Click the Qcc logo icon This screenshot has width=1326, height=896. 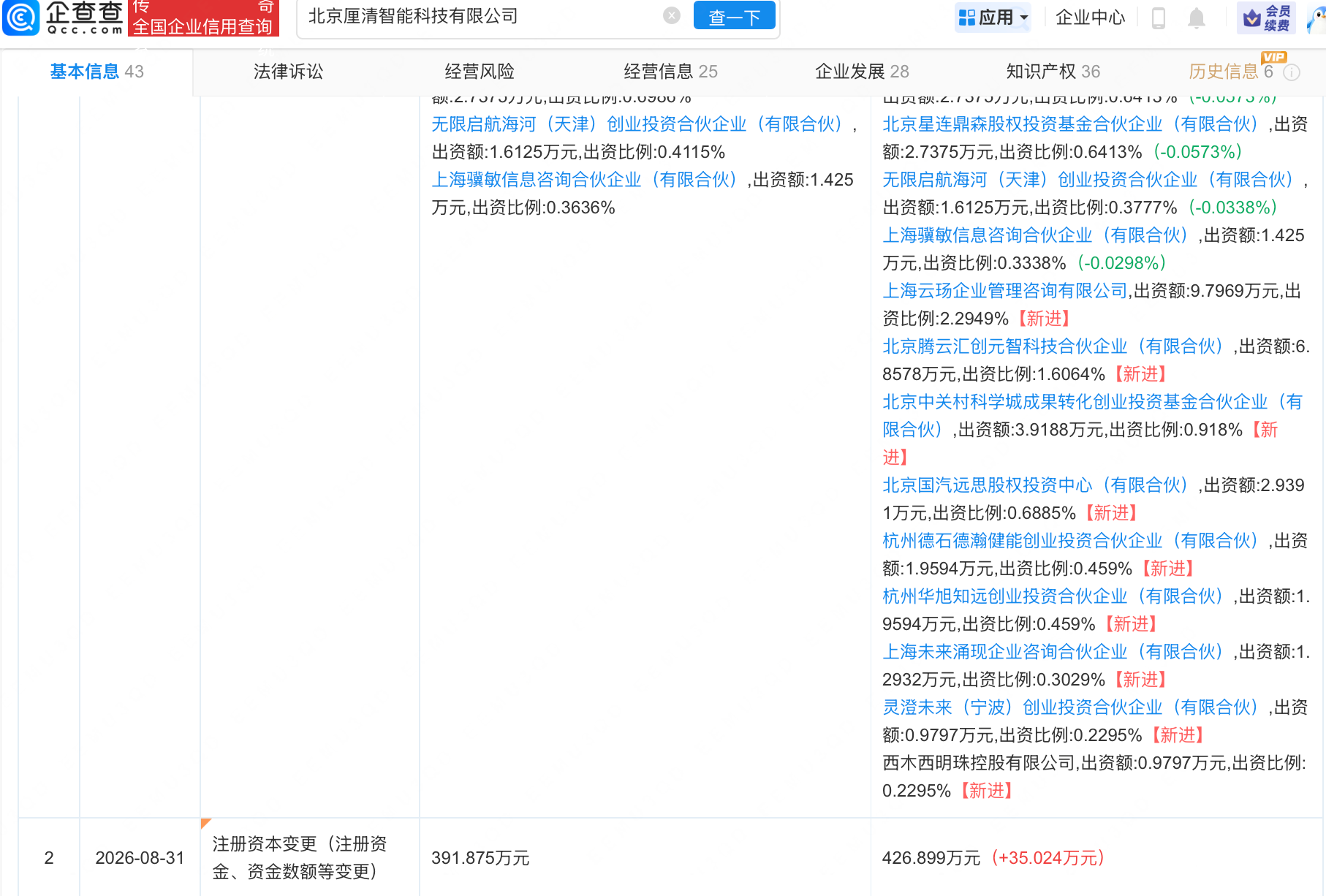[21, 18]
